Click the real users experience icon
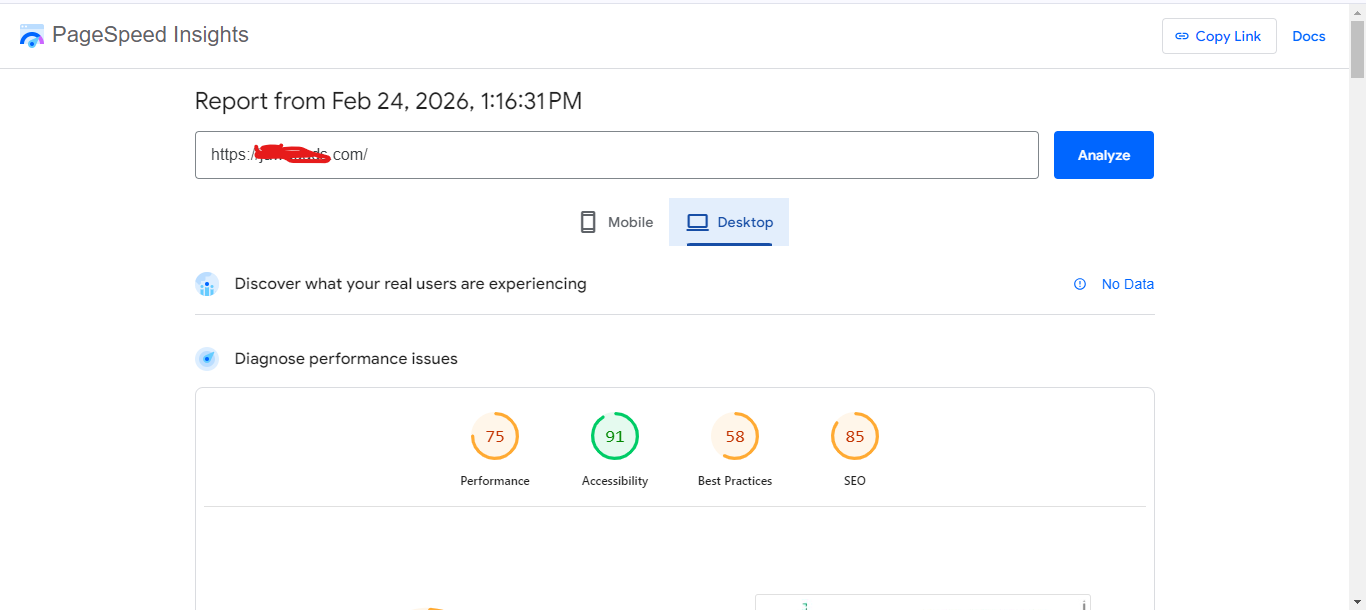 207,285
